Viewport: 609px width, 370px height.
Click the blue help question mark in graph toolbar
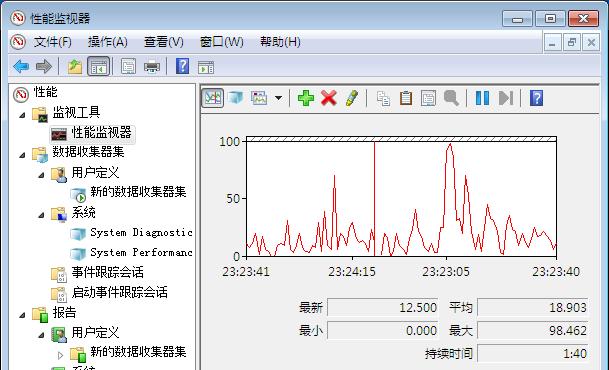click(536, 98)
